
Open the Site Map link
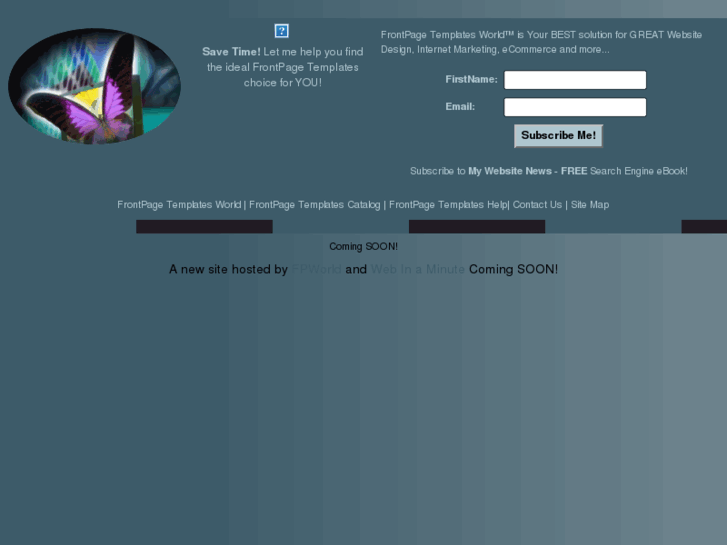[x=590, y=205]
